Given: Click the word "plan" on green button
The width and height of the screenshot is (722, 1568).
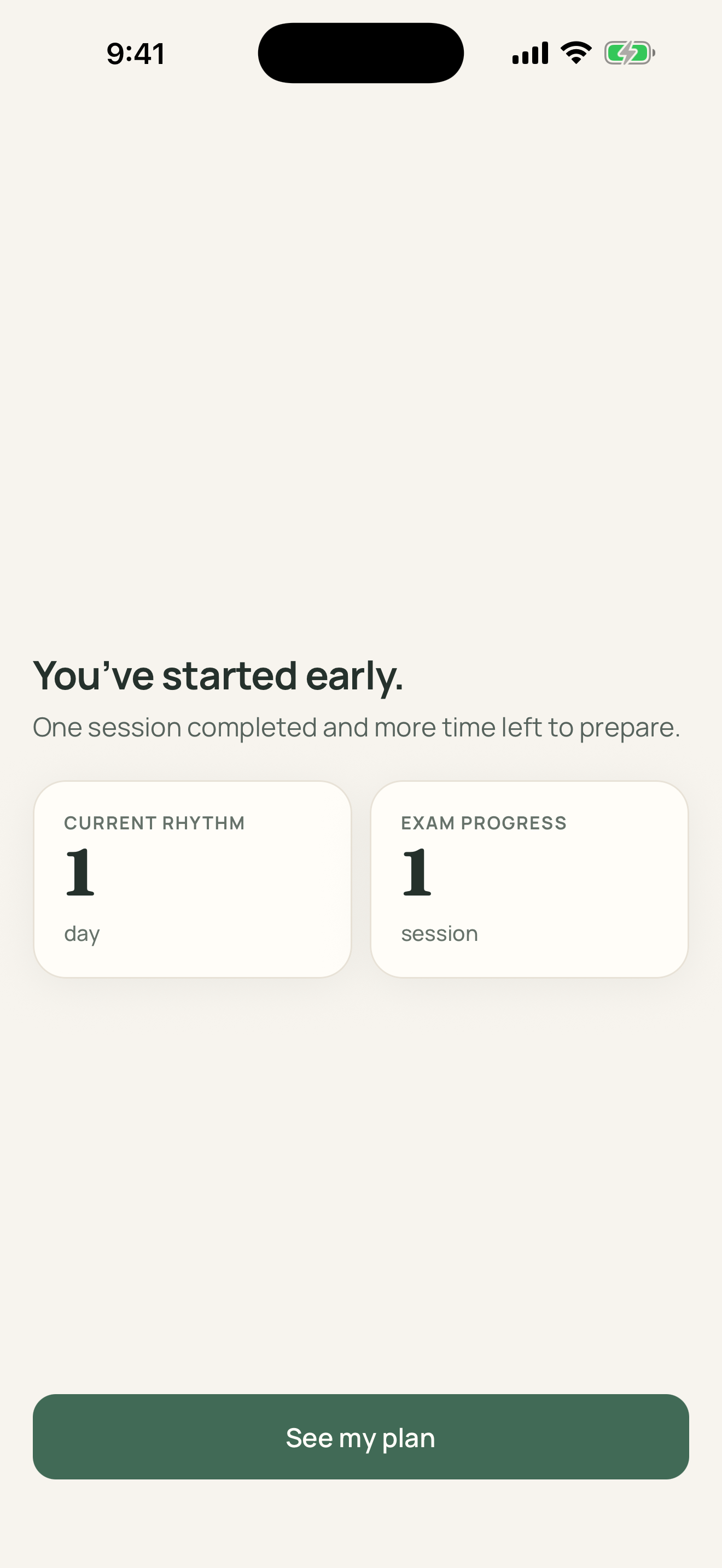Looking at the screenshot, I should coord(409,1438).
